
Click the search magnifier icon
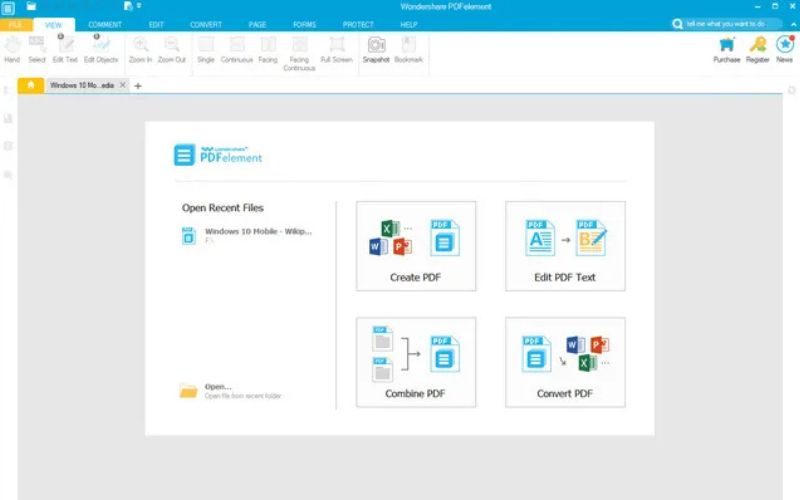point(678,24)
